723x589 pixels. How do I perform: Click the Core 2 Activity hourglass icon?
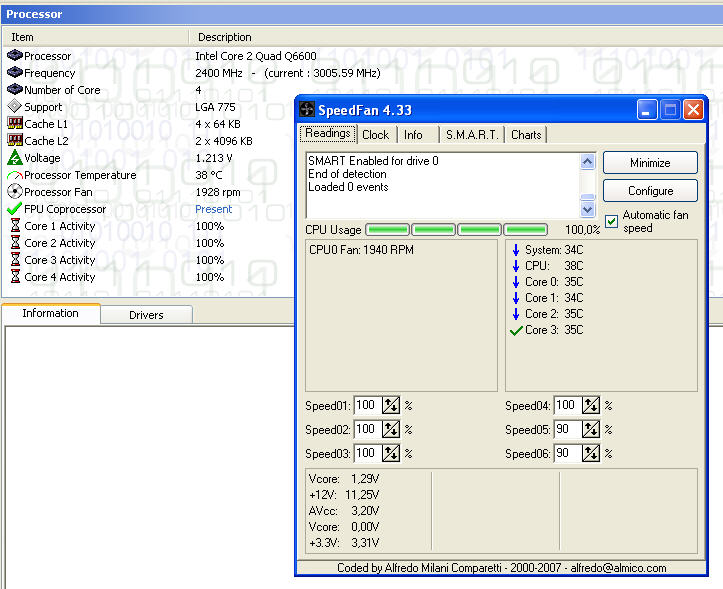(x=15, y=243)
